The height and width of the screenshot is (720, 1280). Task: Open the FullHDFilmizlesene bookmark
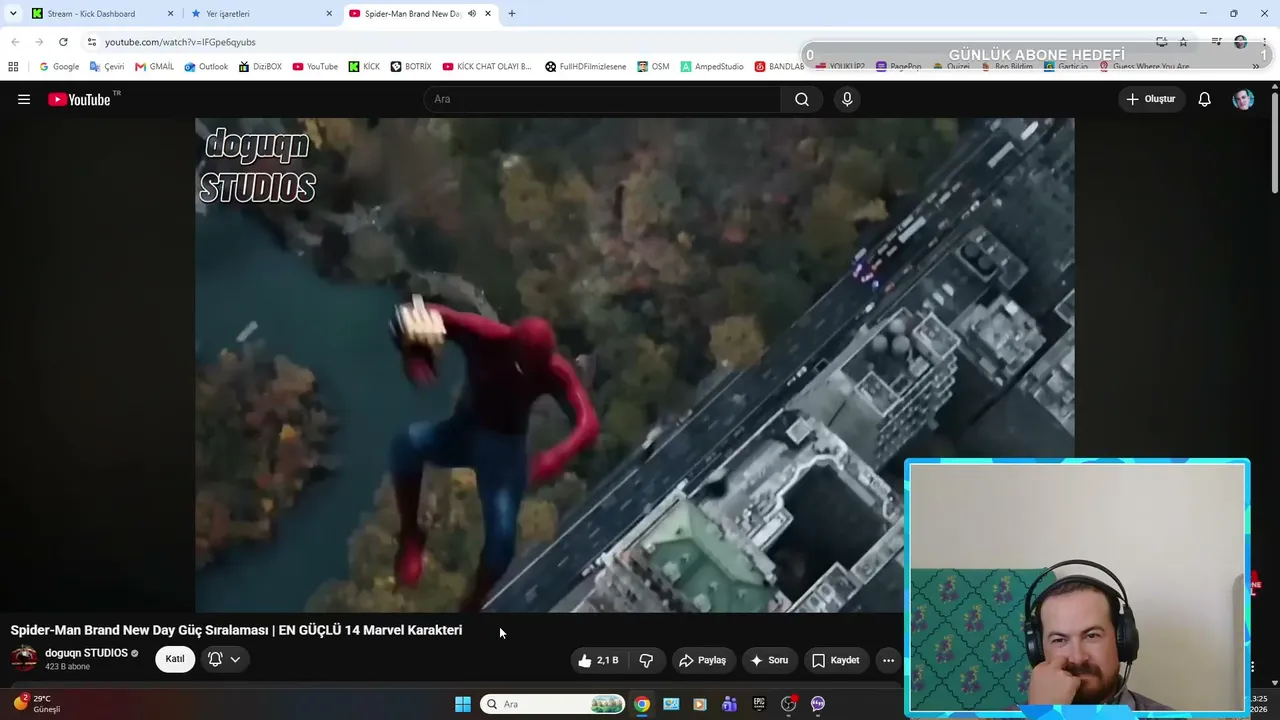586,67
